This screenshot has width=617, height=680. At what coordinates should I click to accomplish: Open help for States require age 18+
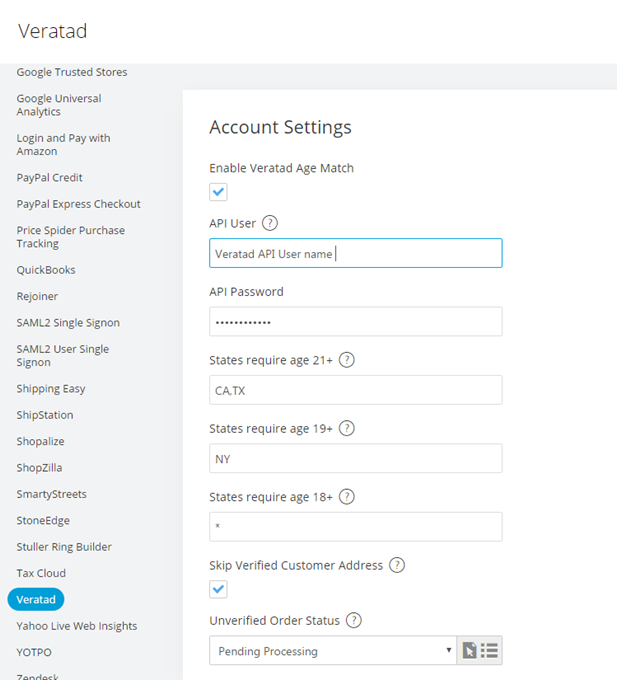coord(346,497)
